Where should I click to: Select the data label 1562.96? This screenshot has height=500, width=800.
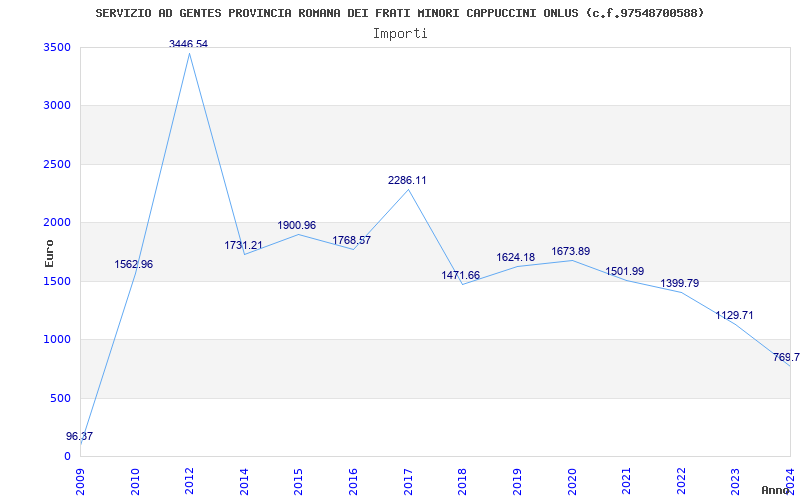click(133, 264)
